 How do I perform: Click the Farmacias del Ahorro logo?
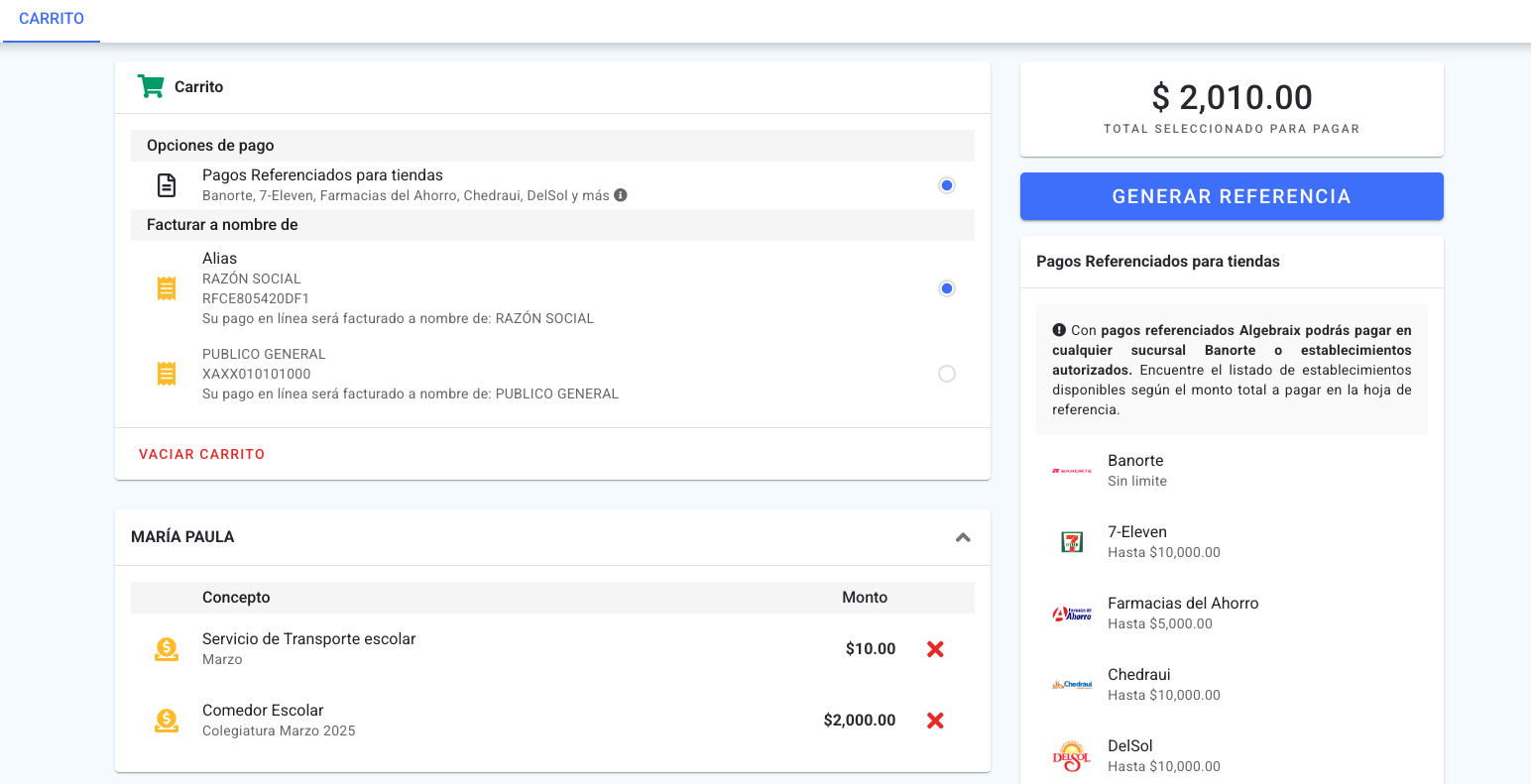point(1072,614)
